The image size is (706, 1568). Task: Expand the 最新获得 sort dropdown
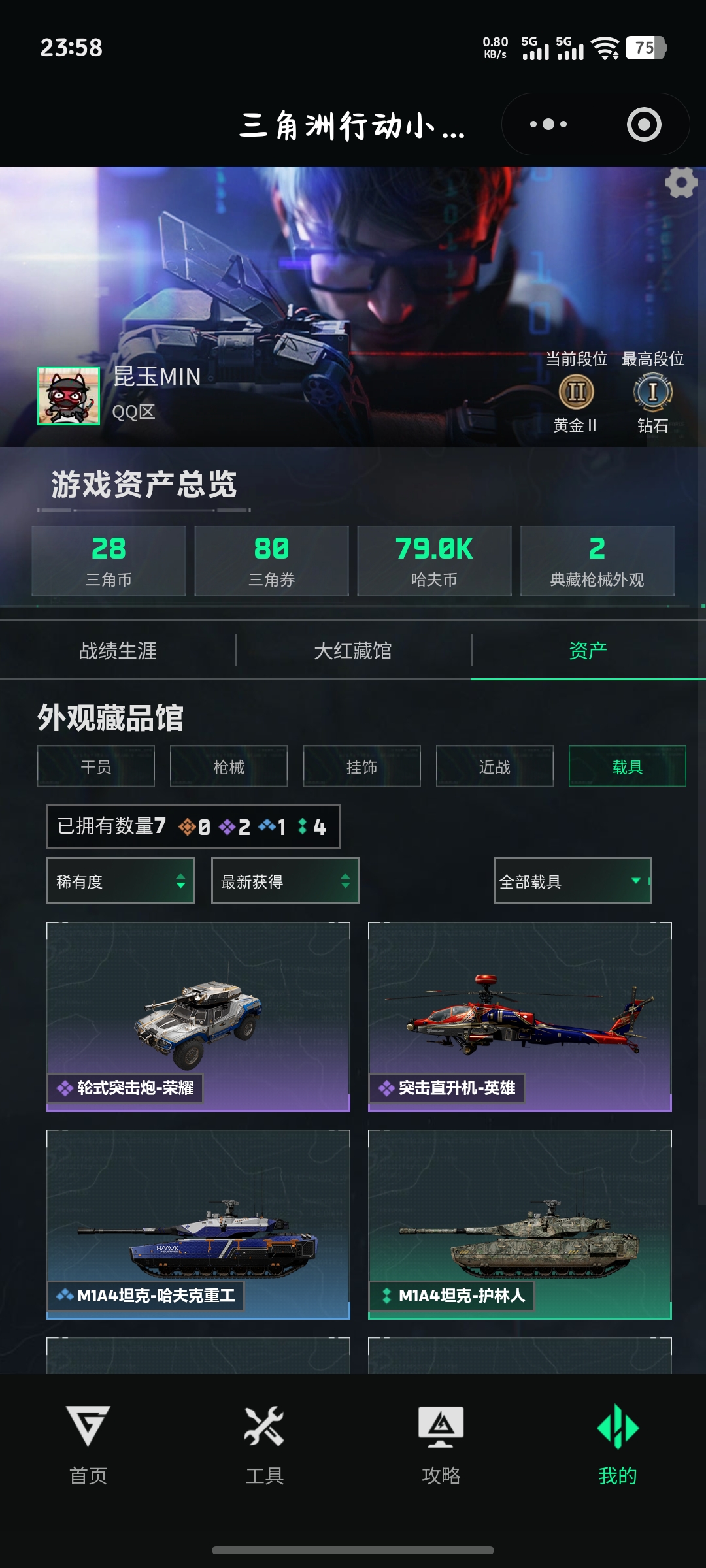(x=286, y=881)
